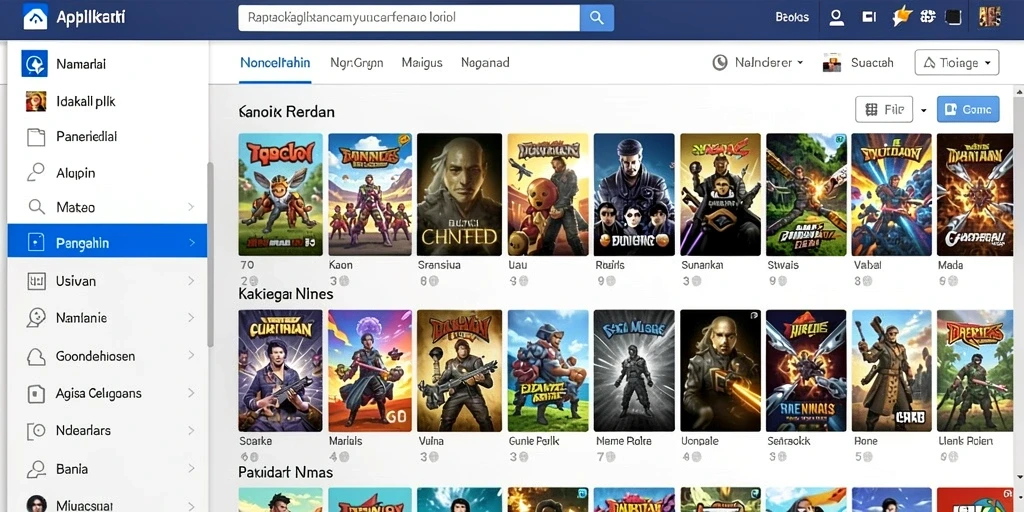This screenshot has width=1024, height=512.
Task: Click the Applikarti home logo icon
Action: tap(35, 18)
